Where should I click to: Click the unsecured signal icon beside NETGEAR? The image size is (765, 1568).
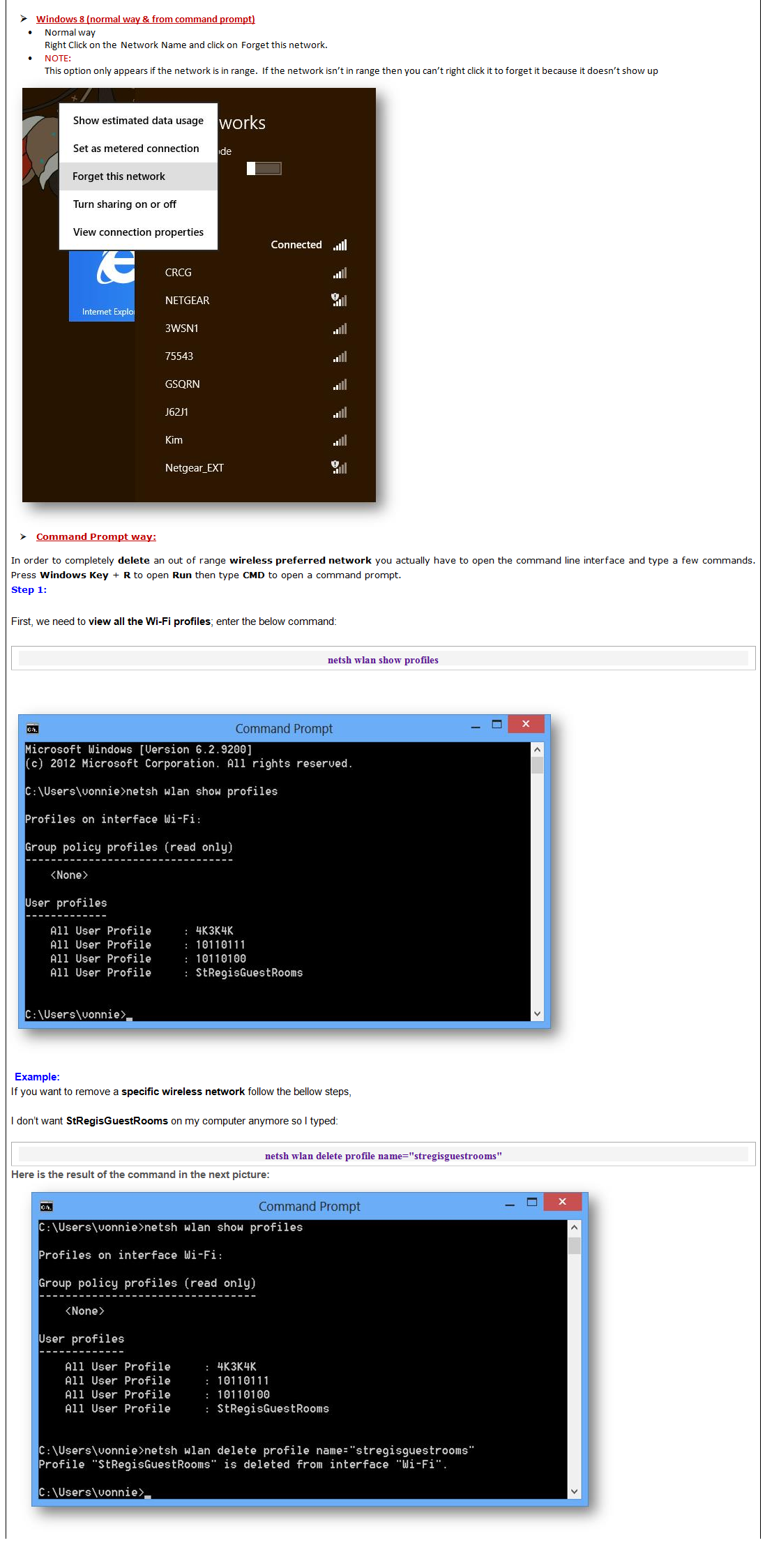point(339,300)
